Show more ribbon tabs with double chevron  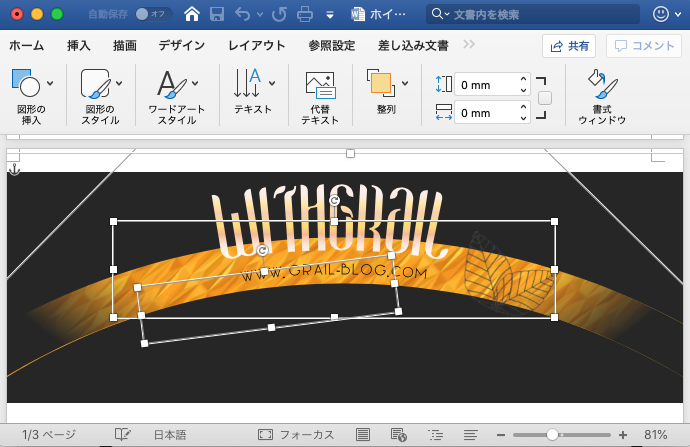(469, 44)
